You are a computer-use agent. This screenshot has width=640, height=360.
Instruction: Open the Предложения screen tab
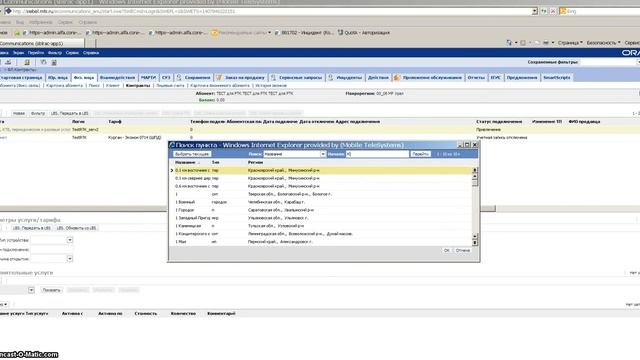point(522,77)
